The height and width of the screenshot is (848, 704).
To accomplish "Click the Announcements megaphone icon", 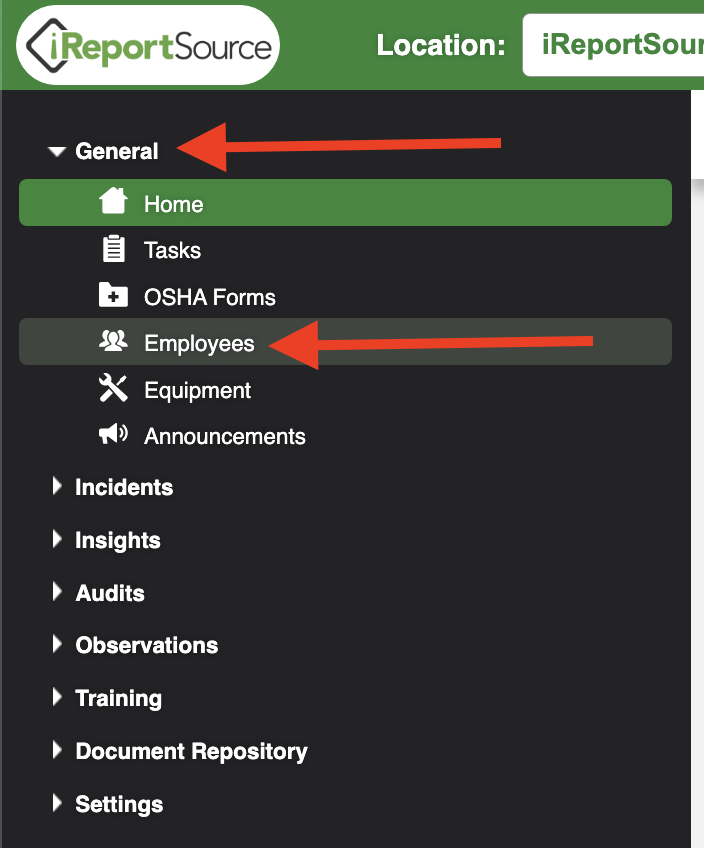I will (x=114, y=434).
